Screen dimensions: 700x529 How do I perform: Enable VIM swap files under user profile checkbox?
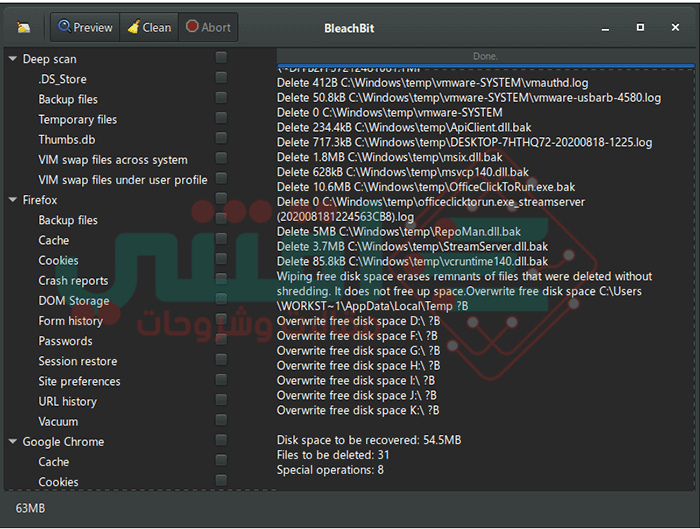click(221, 178)
